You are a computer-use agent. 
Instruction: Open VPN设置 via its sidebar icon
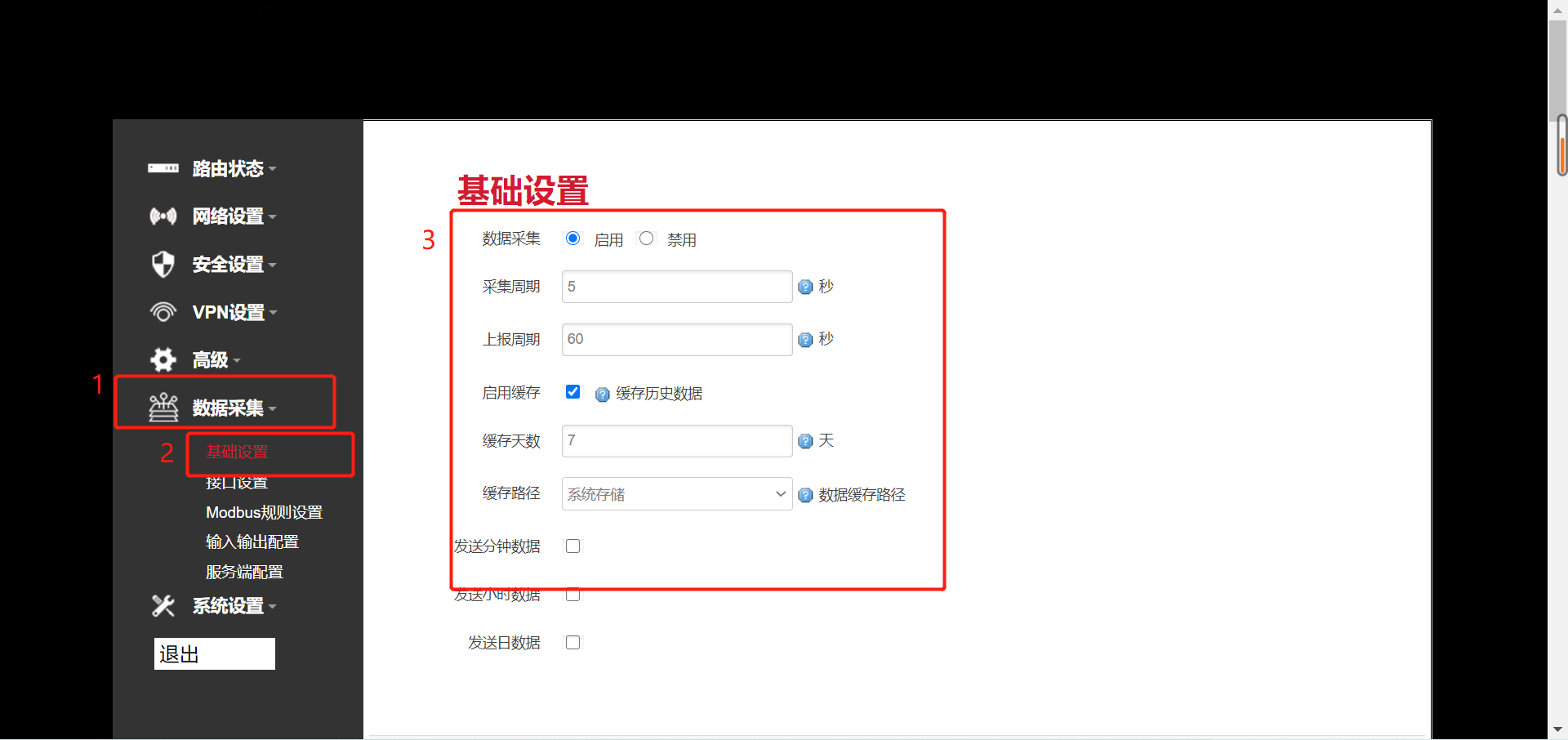163,311
